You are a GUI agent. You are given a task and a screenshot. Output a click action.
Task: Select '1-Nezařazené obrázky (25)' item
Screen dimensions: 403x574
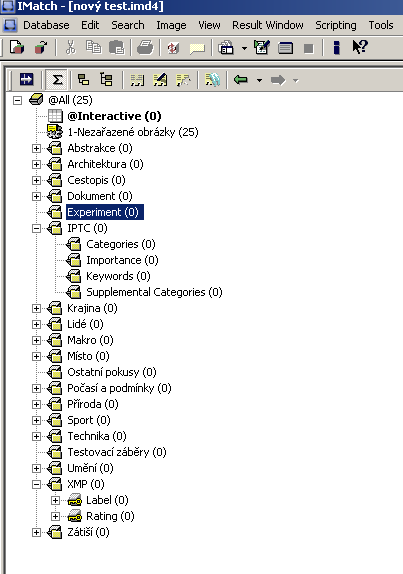pos(133,132)
